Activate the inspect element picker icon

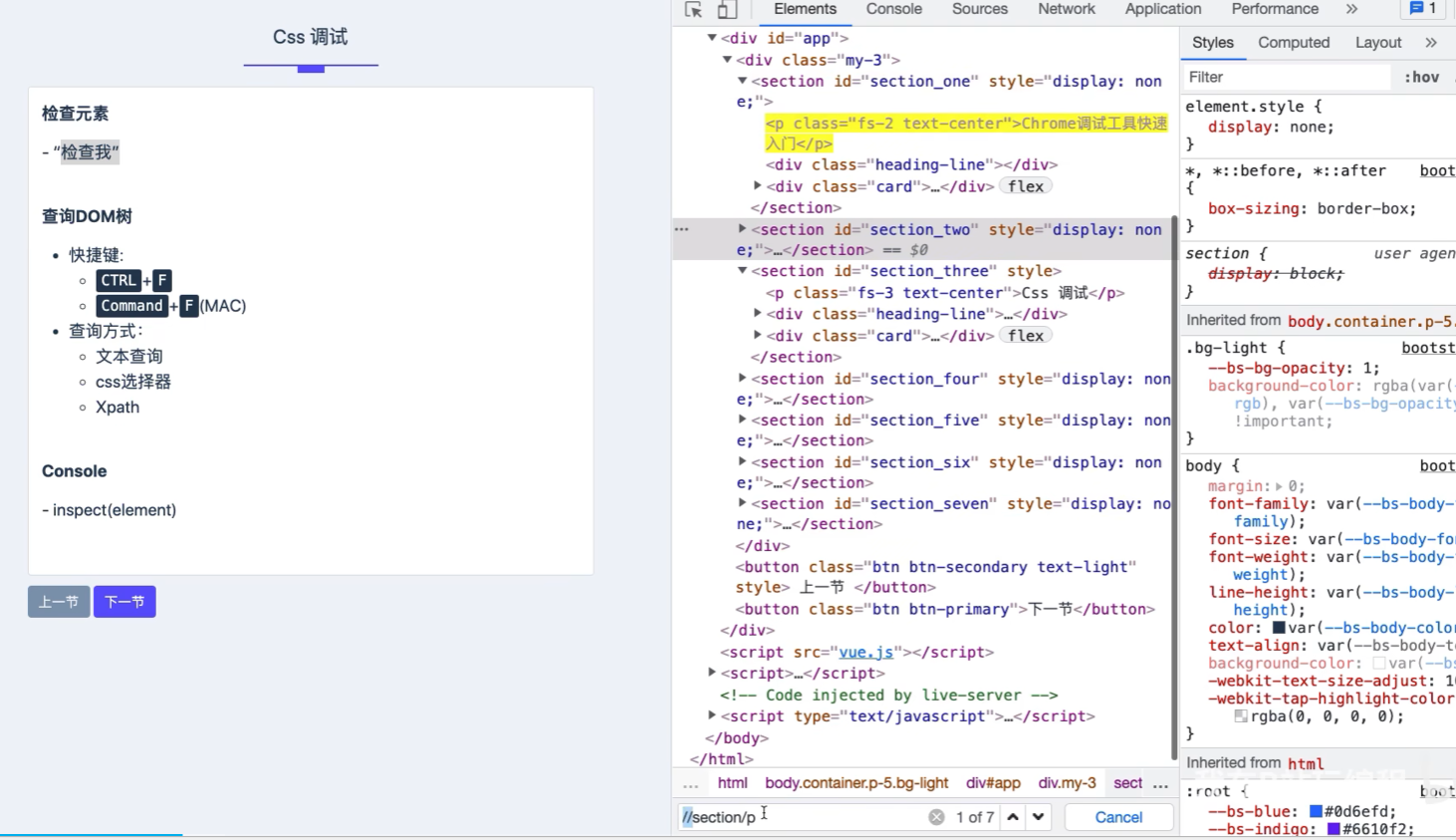[694, 10]
